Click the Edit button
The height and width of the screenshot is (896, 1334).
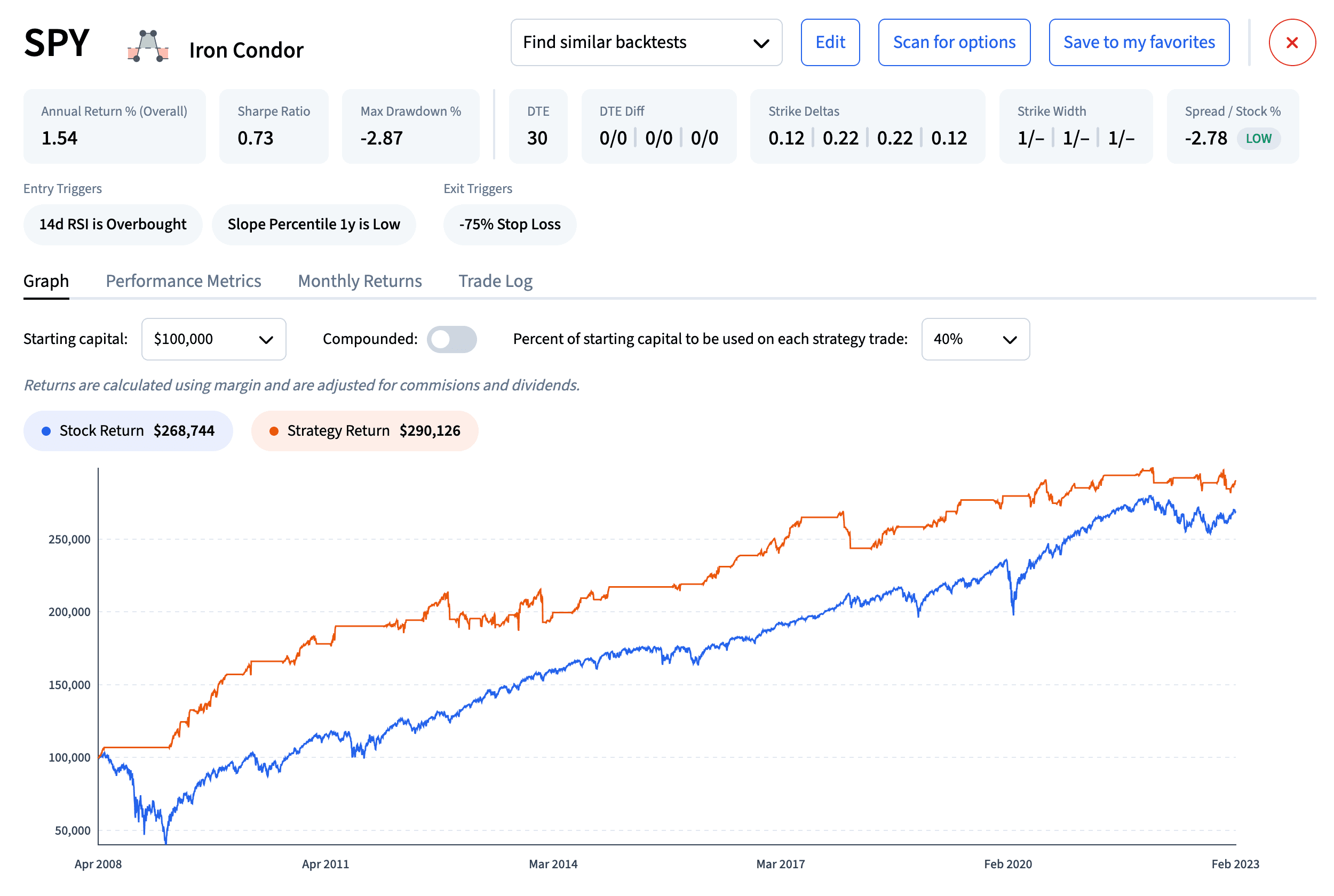point(830,42)
